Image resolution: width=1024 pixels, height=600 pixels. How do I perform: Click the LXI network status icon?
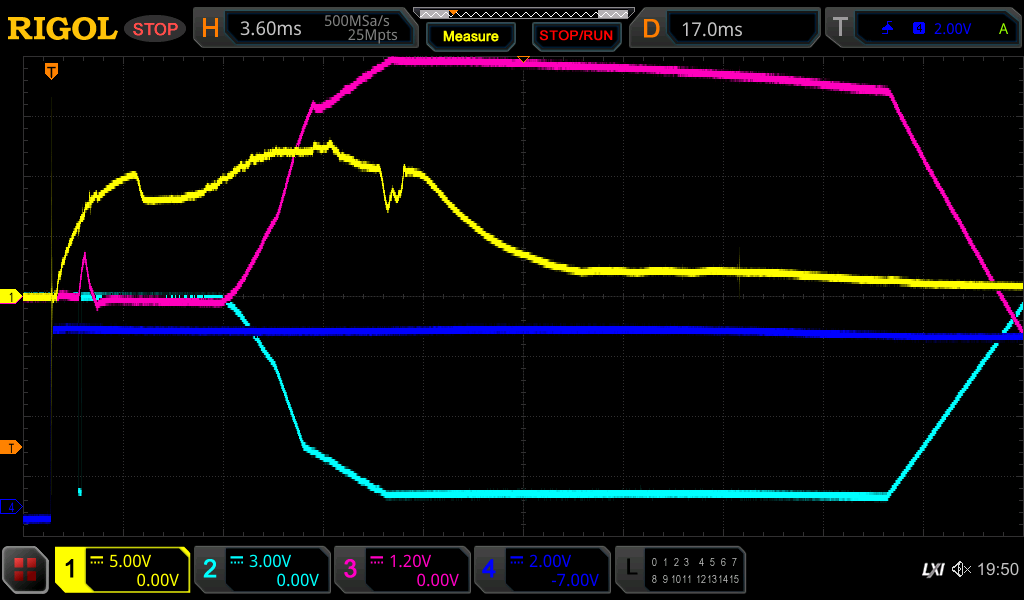coord(932,570)
